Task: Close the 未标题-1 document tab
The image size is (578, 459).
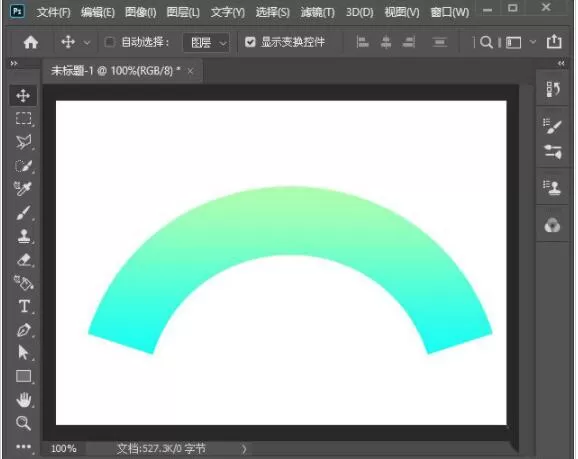Action: pos(190,71)
